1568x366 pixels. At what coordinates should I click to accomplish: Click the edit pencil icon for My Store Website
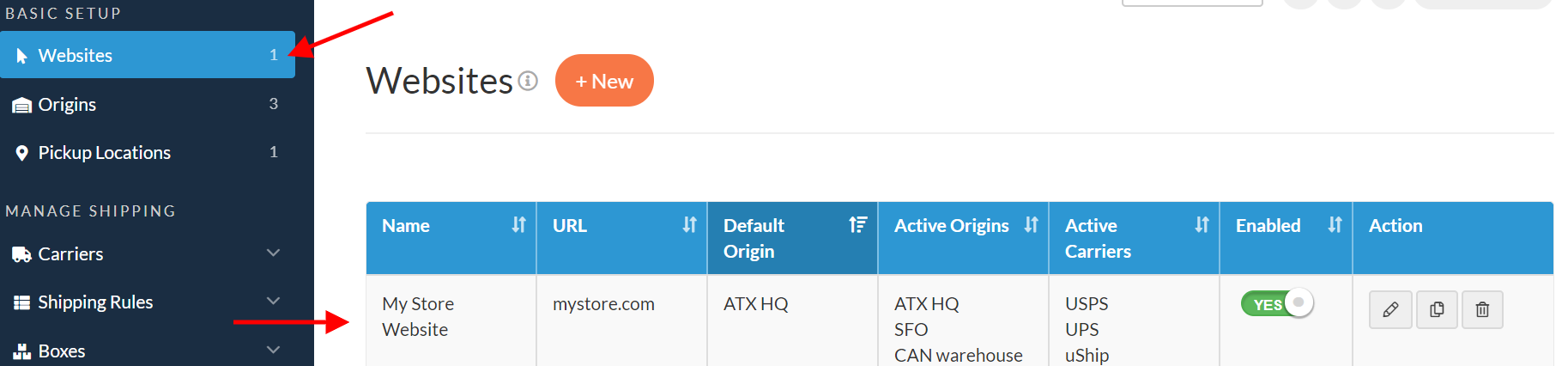click(1390, 309)
